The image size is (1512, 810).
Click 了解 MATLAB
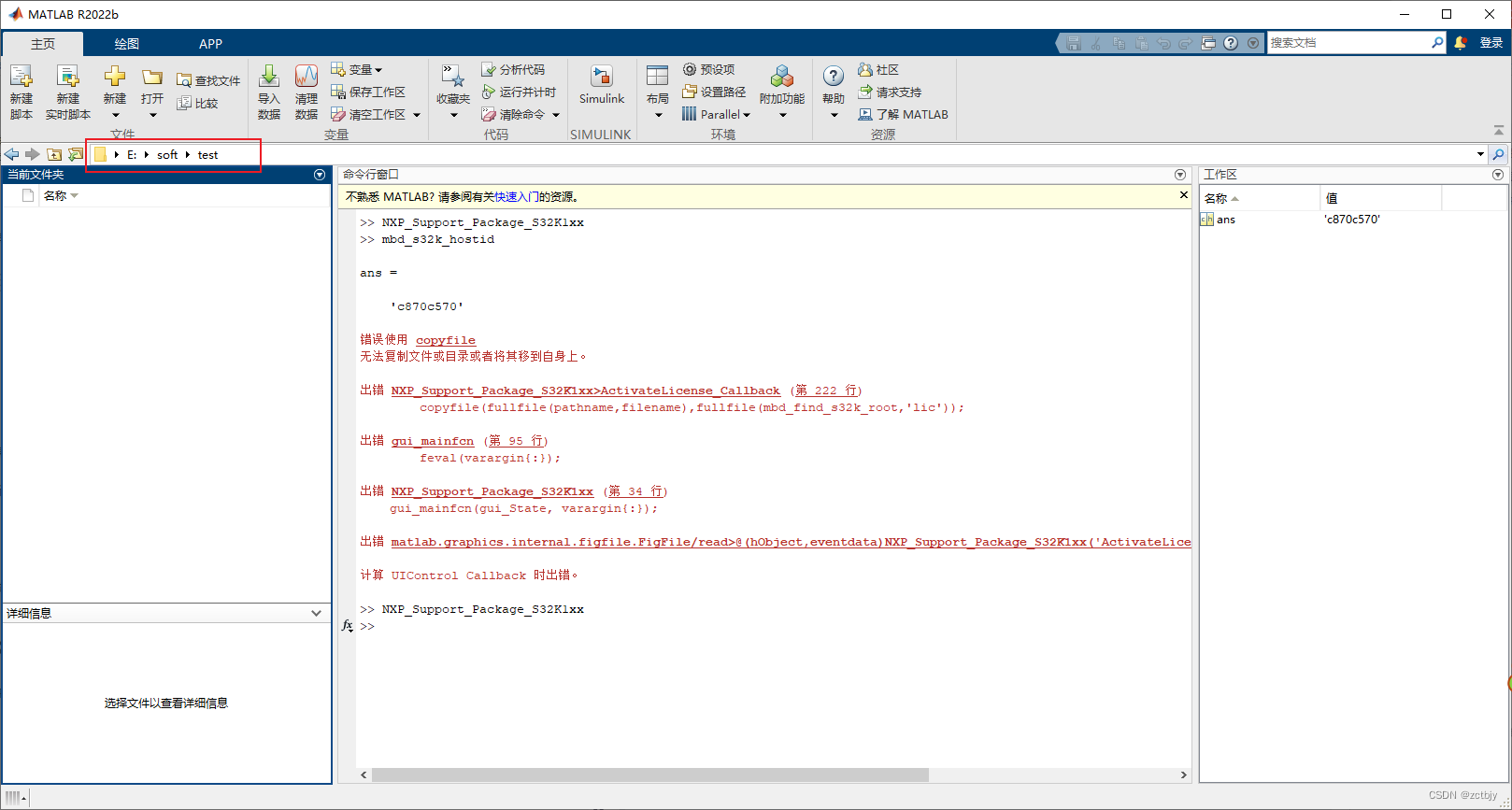(903, 115)
